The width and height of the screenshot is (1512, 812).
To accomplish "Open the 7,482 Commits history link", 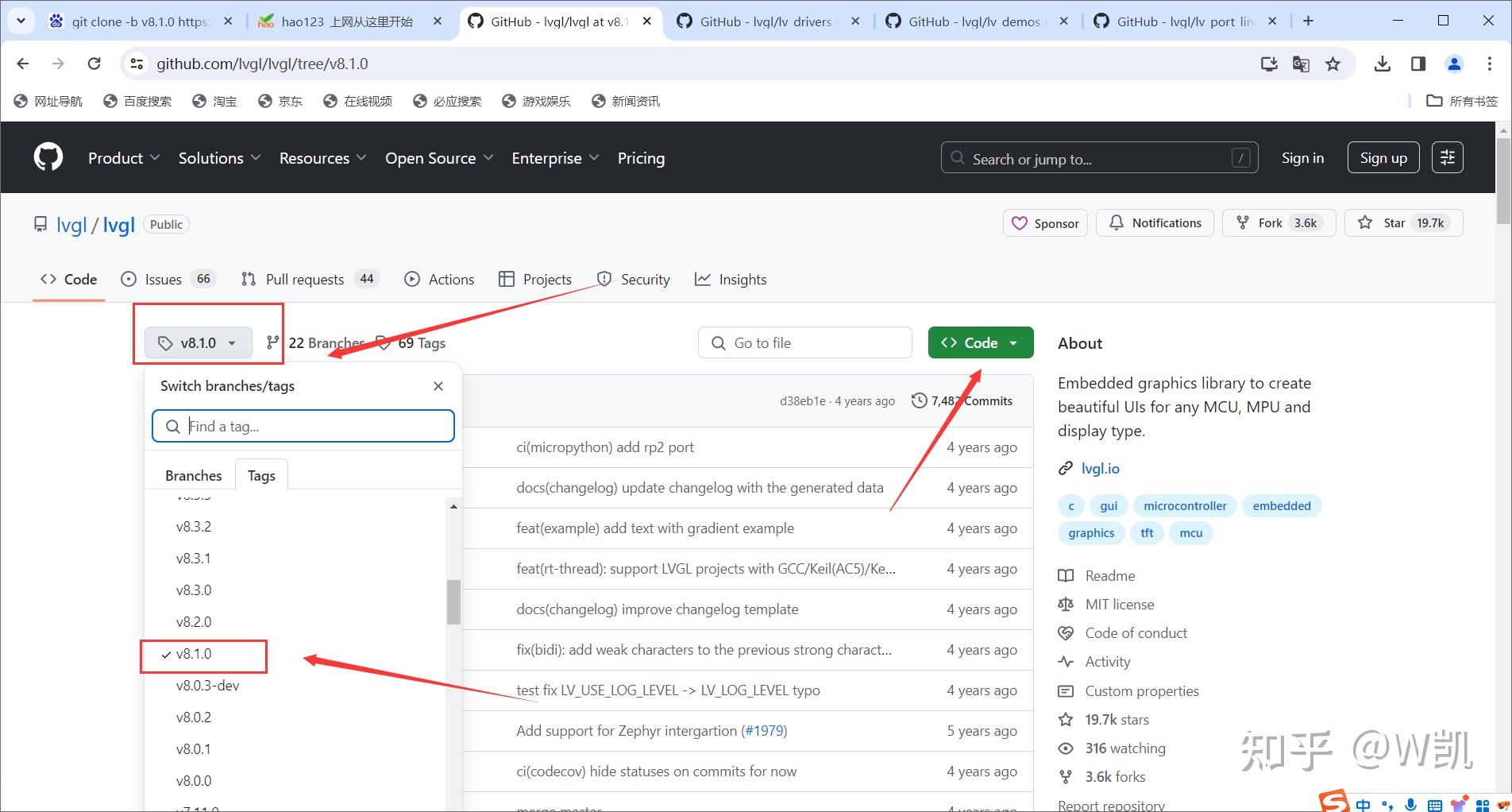I will [962, 400].
